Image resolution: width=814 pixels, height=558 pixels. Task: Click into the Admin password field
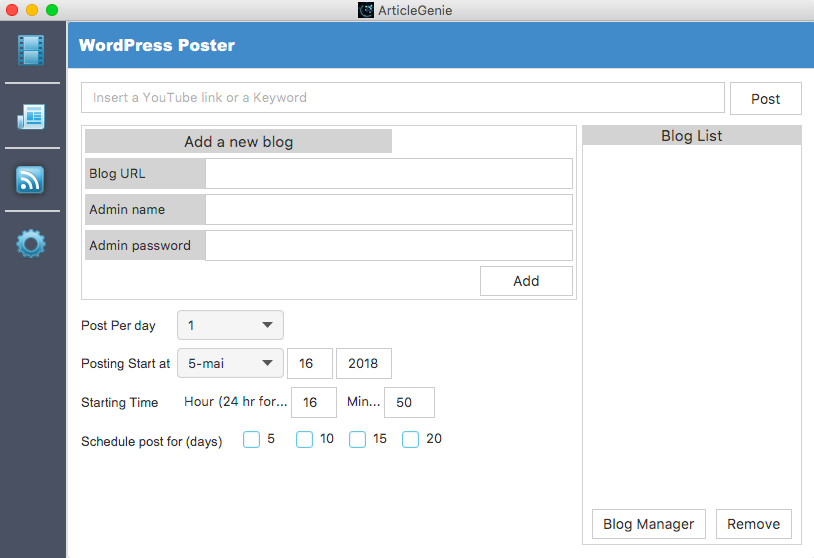(389, 246)
